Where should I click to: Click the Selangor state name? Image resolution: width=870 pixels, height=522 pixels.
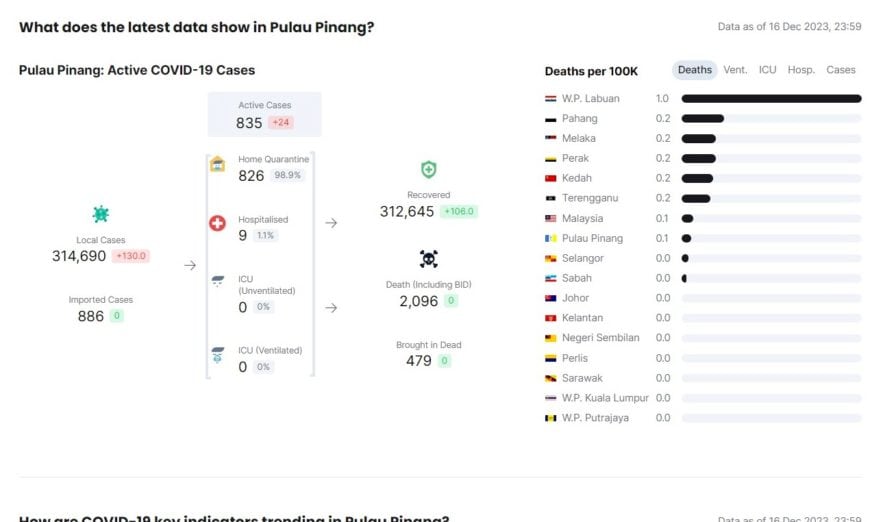pos(582,258)
